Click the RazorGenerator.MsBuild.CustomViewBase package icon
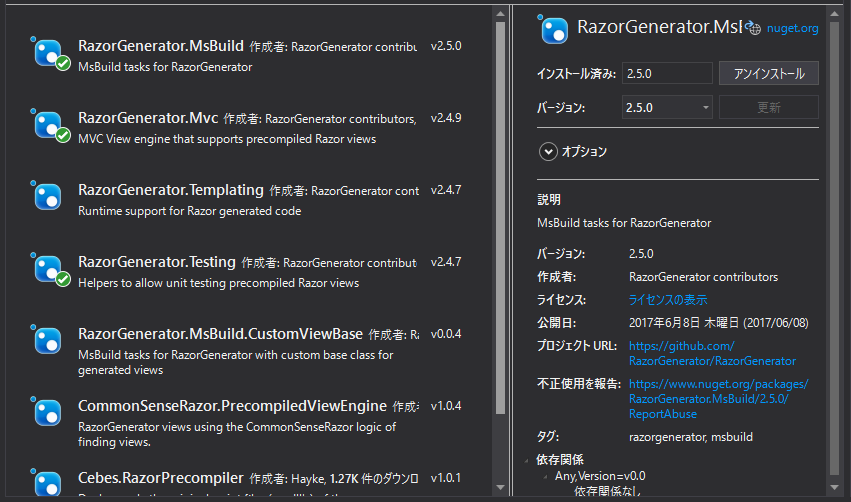Viewport: 851px width, 502px height. pyautogui.click(x=47, y=340)
